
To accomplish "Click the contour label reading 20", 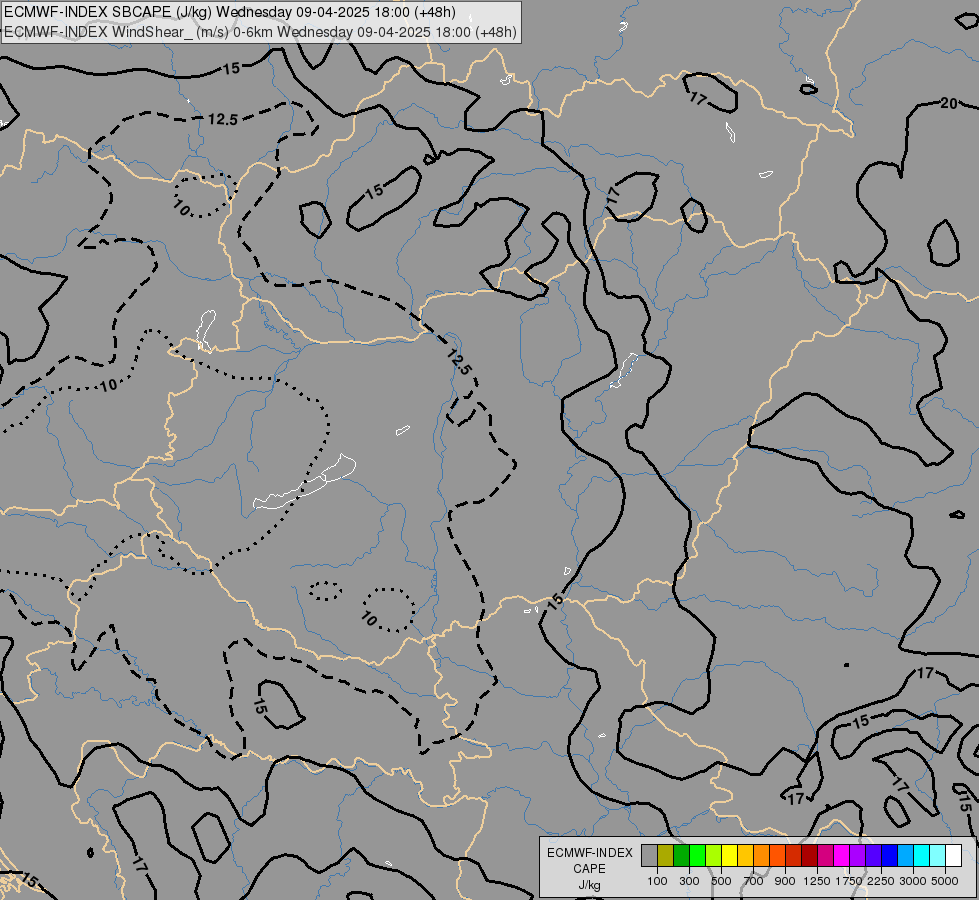I will click(x=949, y=103).
